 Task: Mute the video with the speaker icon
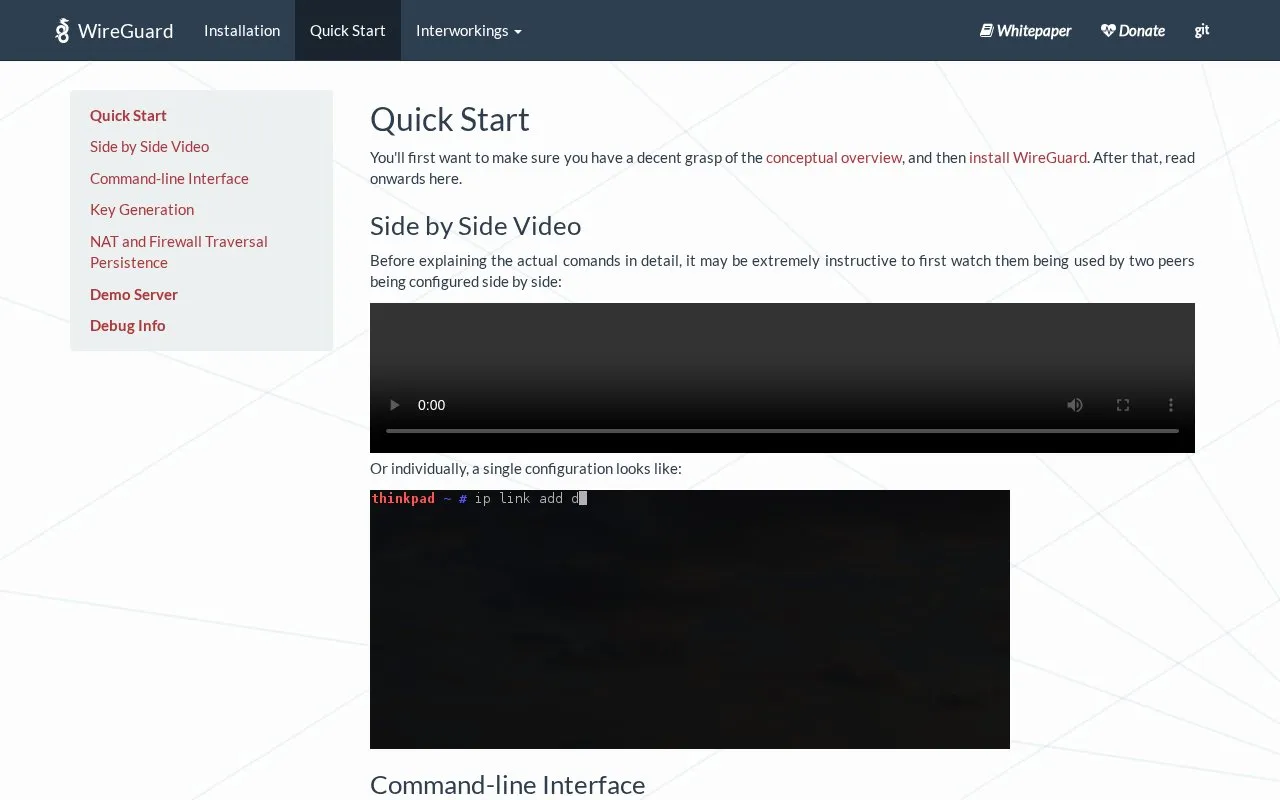1075,405
